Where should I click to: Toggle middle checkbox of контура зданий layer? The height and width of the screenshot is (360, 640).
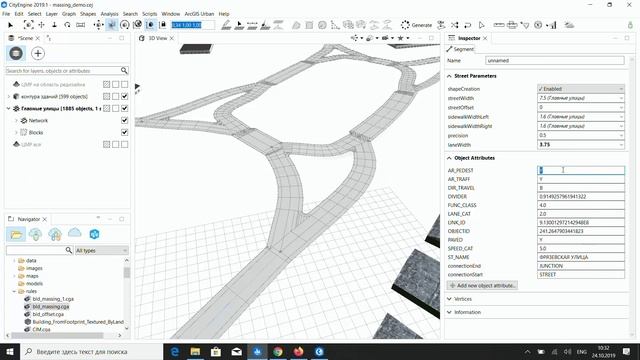[116, 96]
